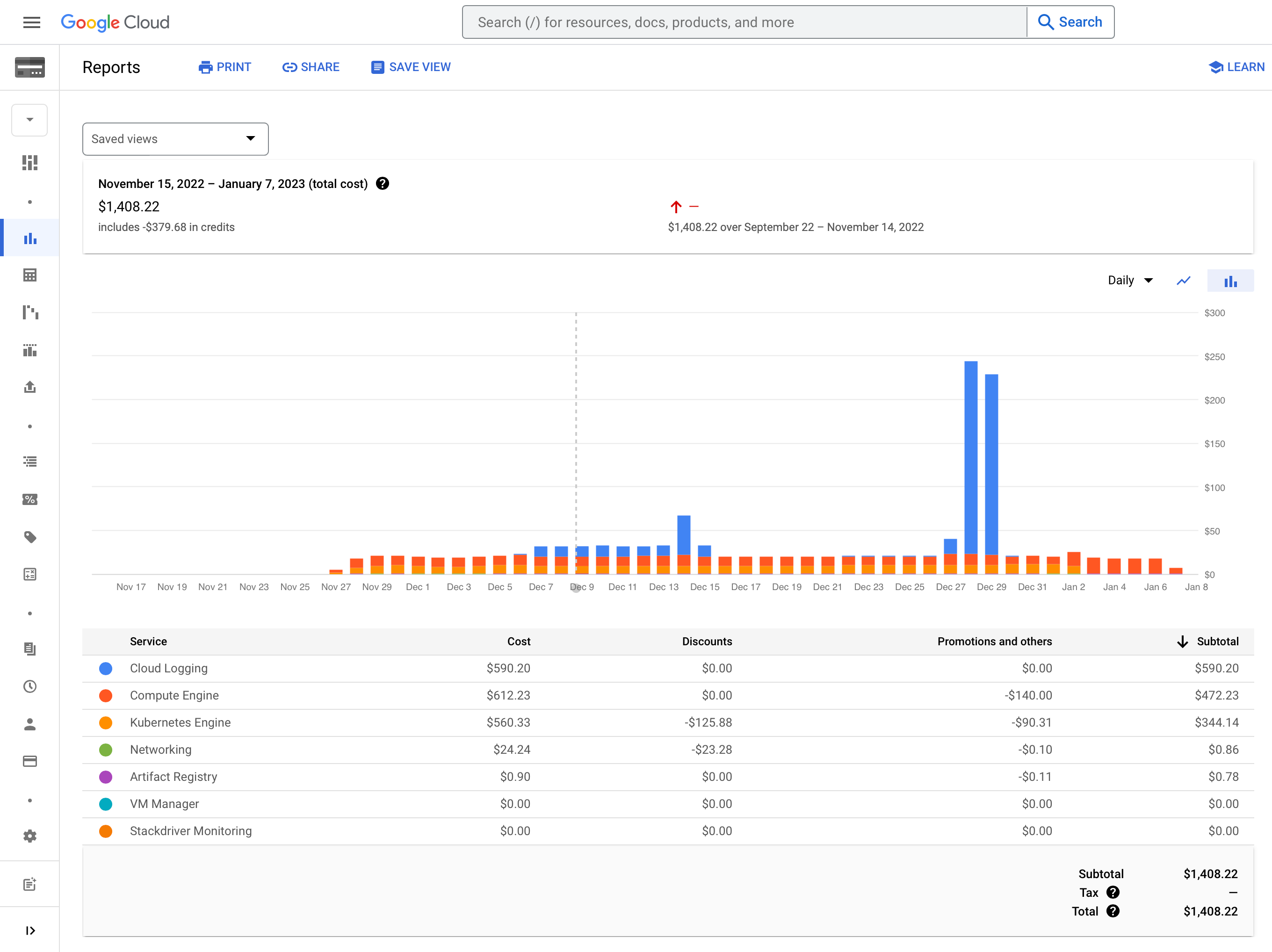This screenshot has width=1272, height=952.
Task: Select the Artifact Registry service name
Action: [173, 777]
